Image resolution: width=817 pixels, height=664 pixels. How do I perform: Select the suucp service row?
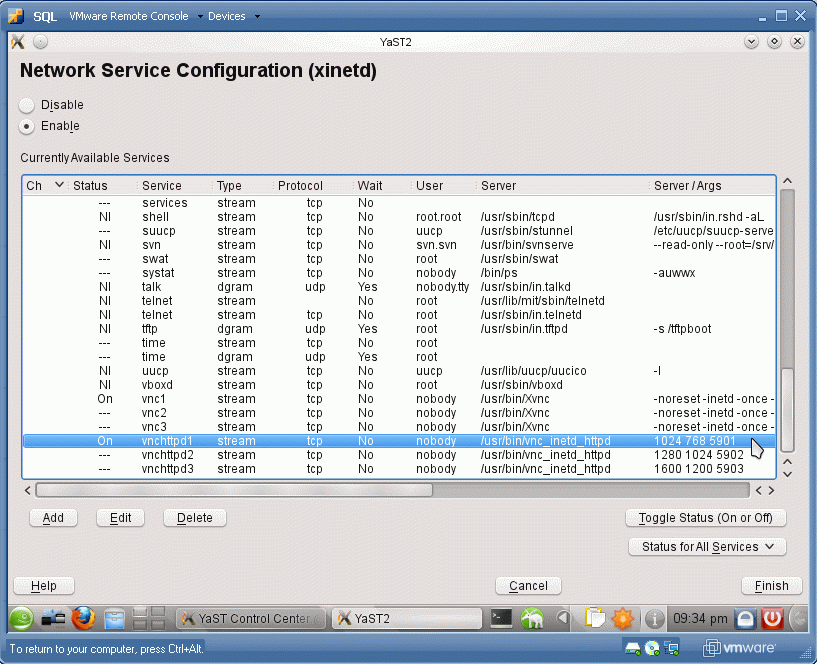point(399,231)
